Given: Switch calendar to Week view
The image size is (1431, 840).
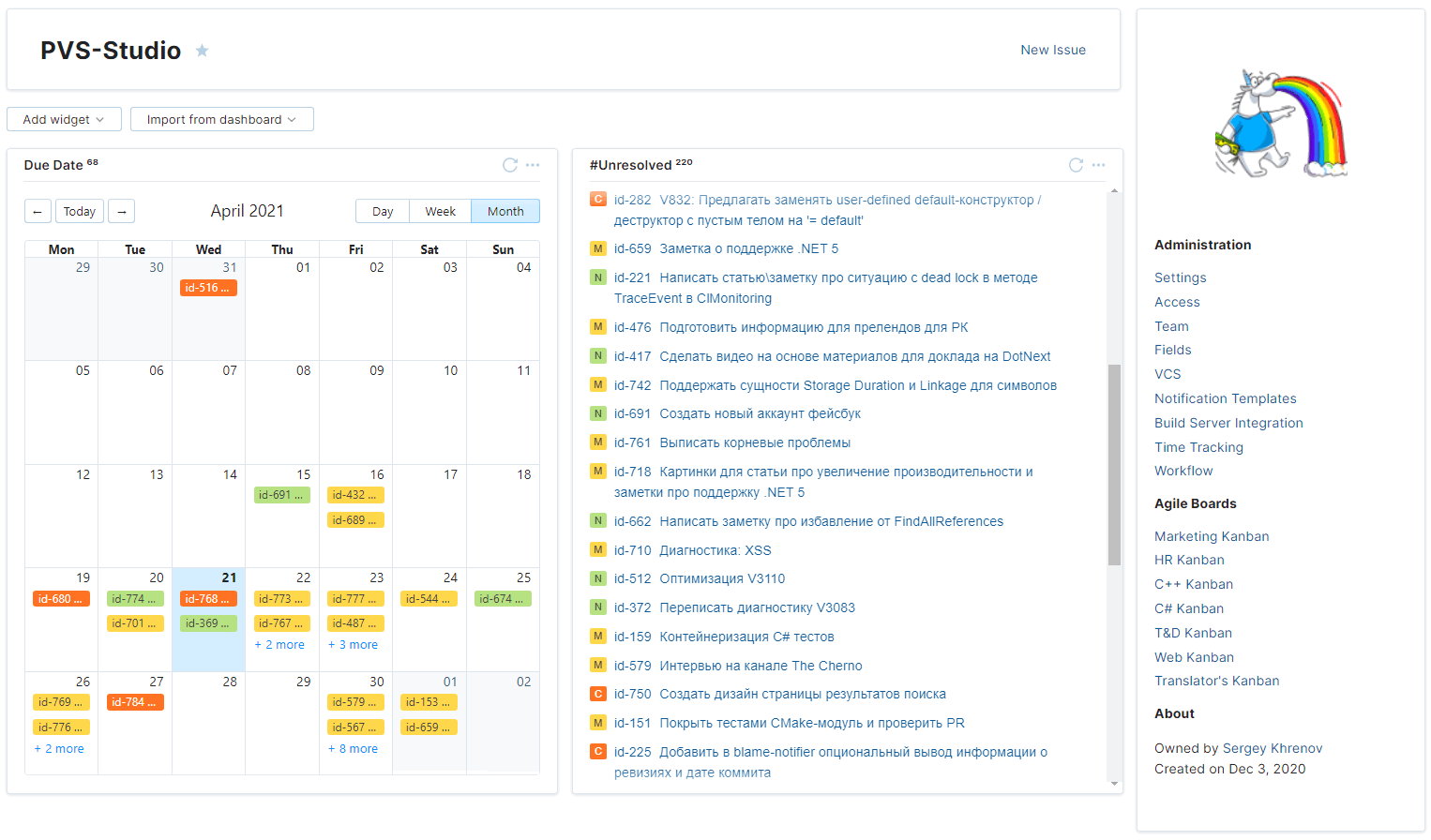Looking at the screenshot, I should point(440,211).
